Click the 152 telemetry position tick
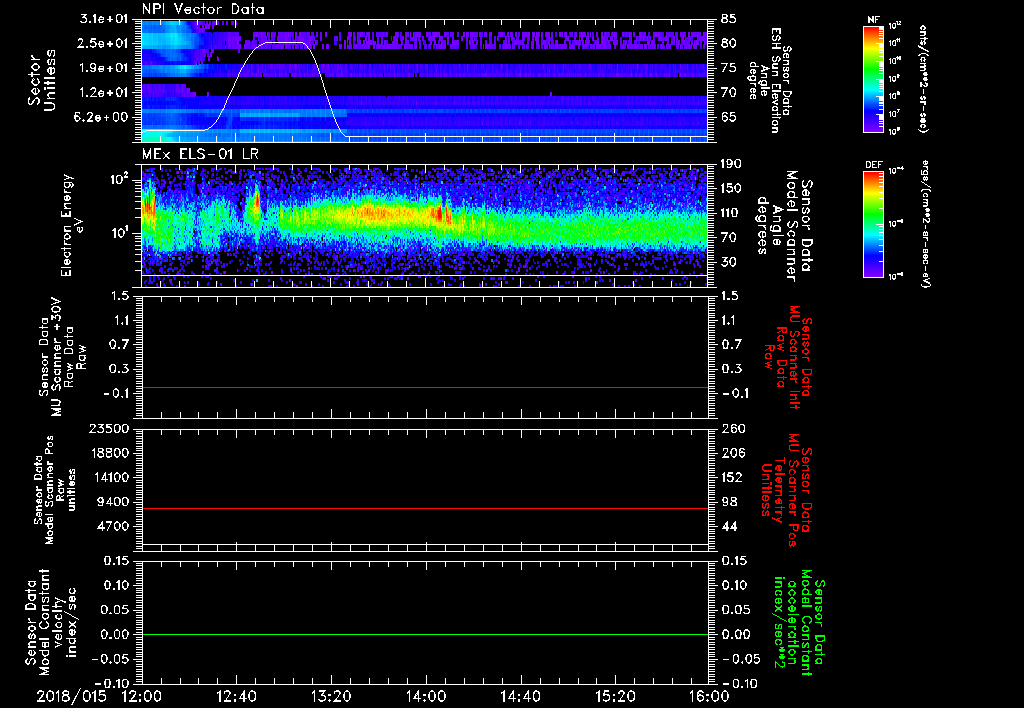This screenshot has height=708, width=1024. [x=732, y=477]
